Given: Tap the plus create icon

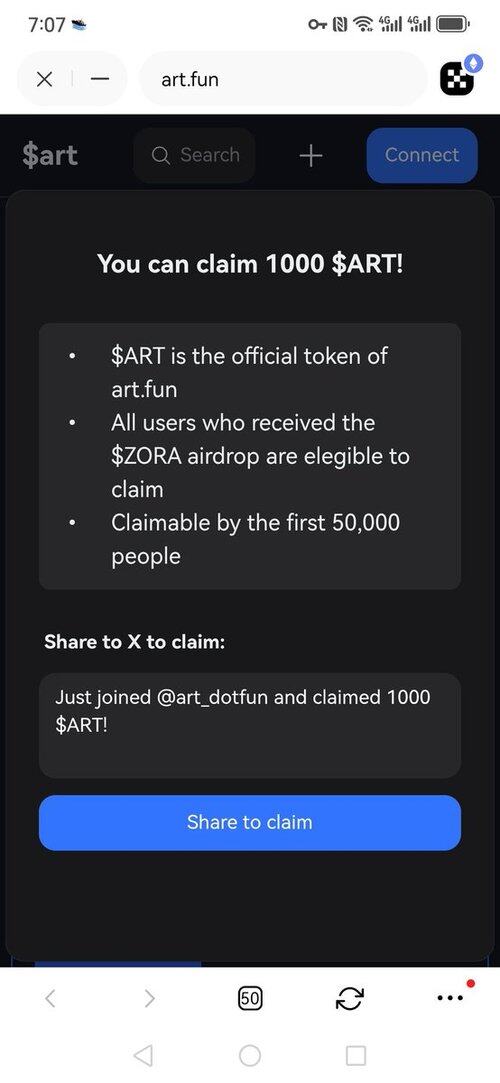Looking at the screenshot, I should tap(311, 155).
